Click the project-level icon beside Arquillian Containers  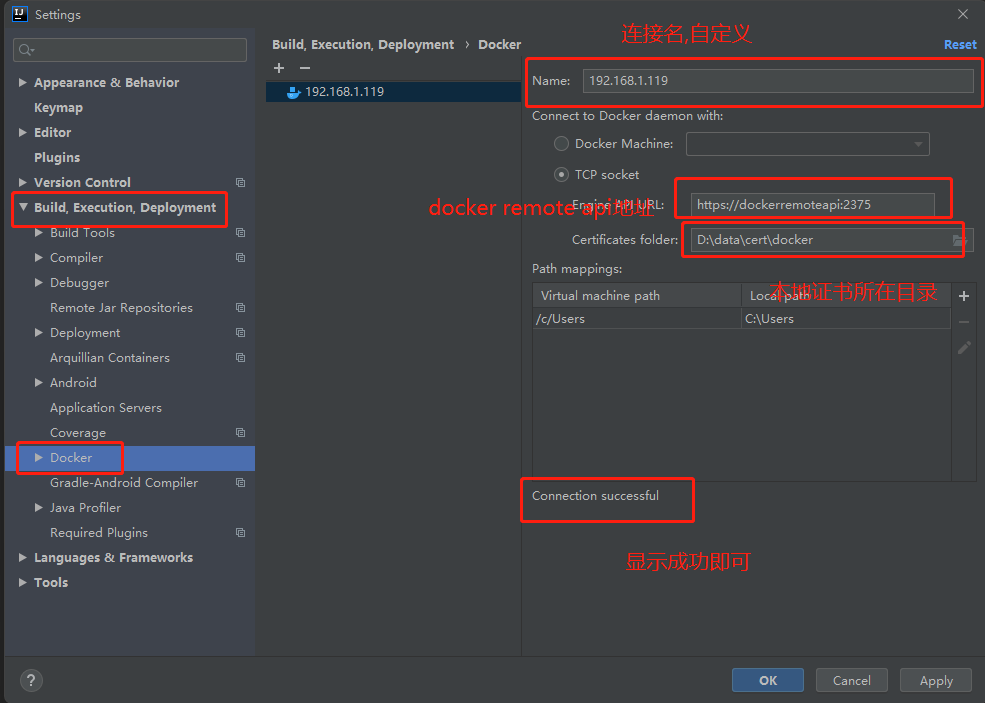click(240, 357)
